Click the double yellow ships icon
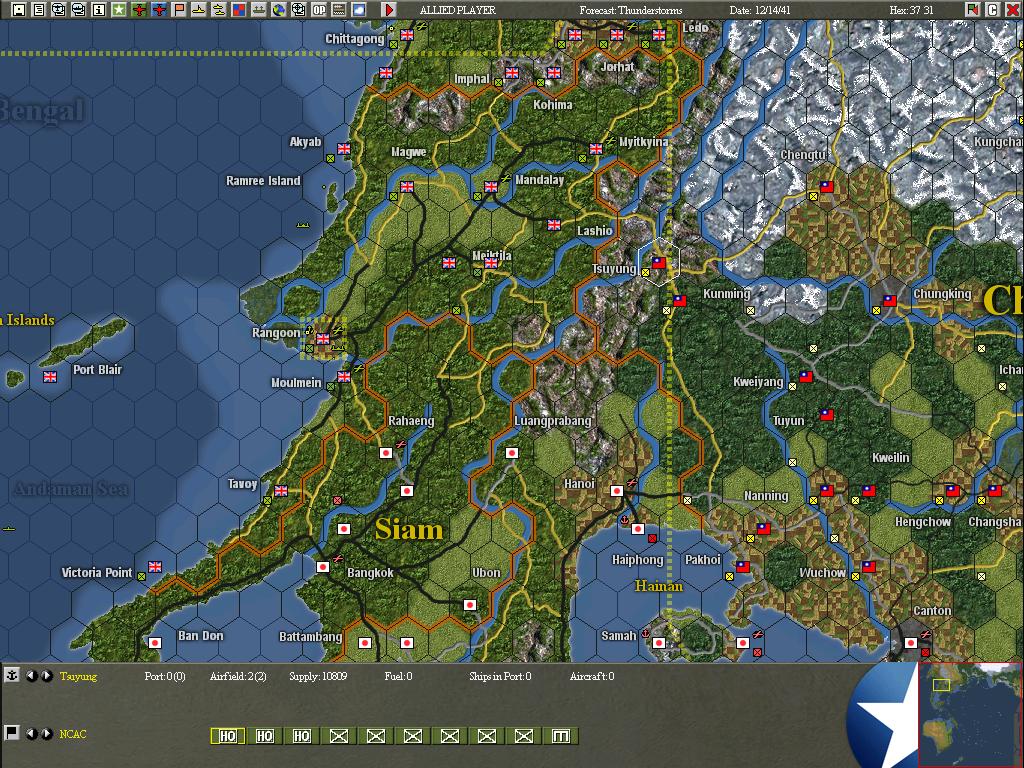The image size is (1024, 768). click(219, 10)
